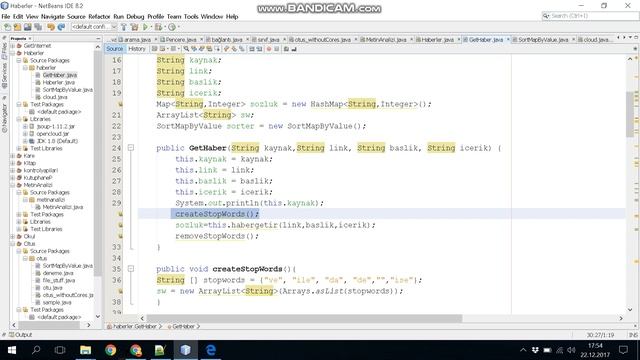Click the Profile Project toolbar icon
This screenshot has height=360, width=640.
(172, 27)
